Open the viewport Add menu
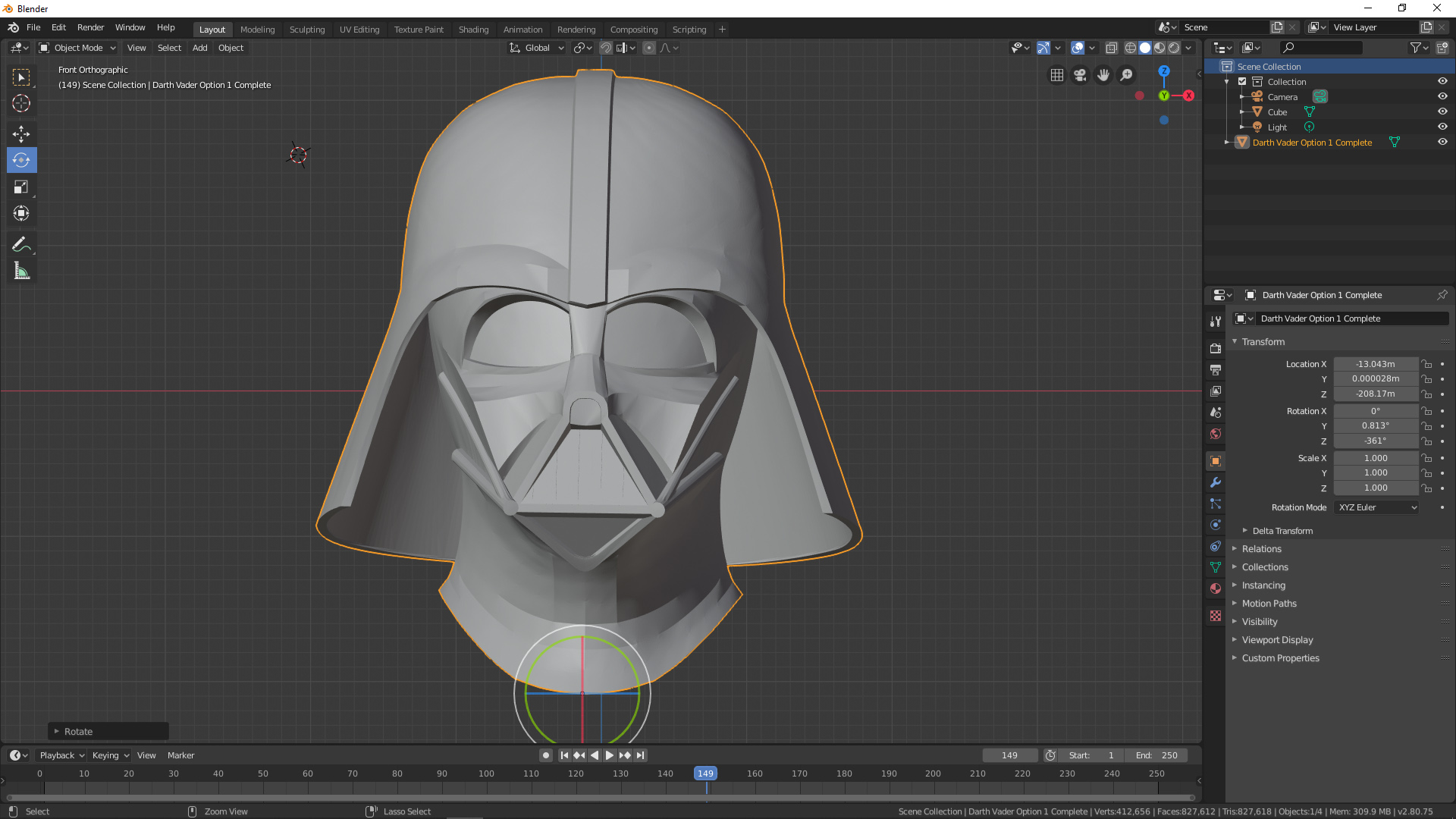The image size is (1456, 819). [199, 48]
